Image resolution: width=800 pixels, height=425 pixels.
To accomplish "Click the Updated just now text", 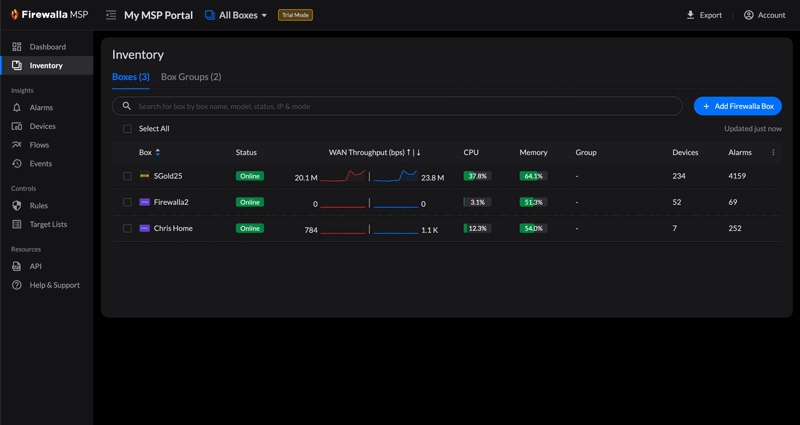I will 753,129.
